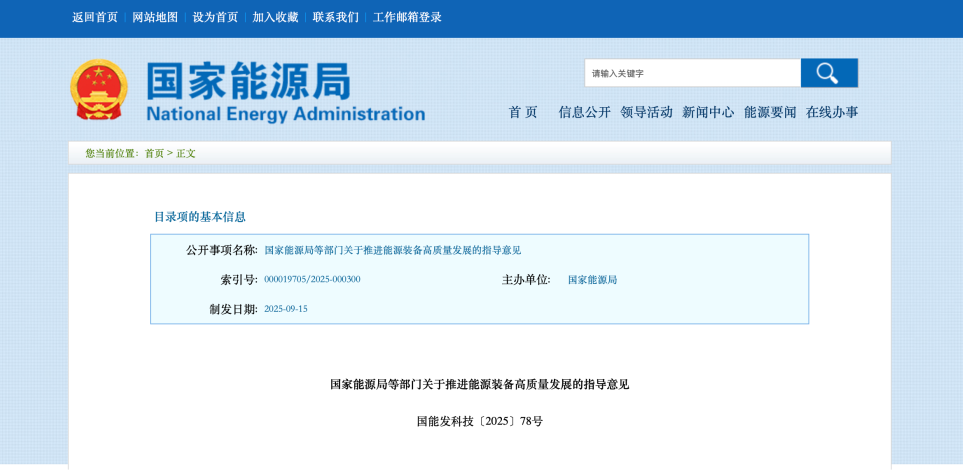Open 工作邮箱登录 mail login link
This screenshot has height=470, width=963.
coord(407,17)
